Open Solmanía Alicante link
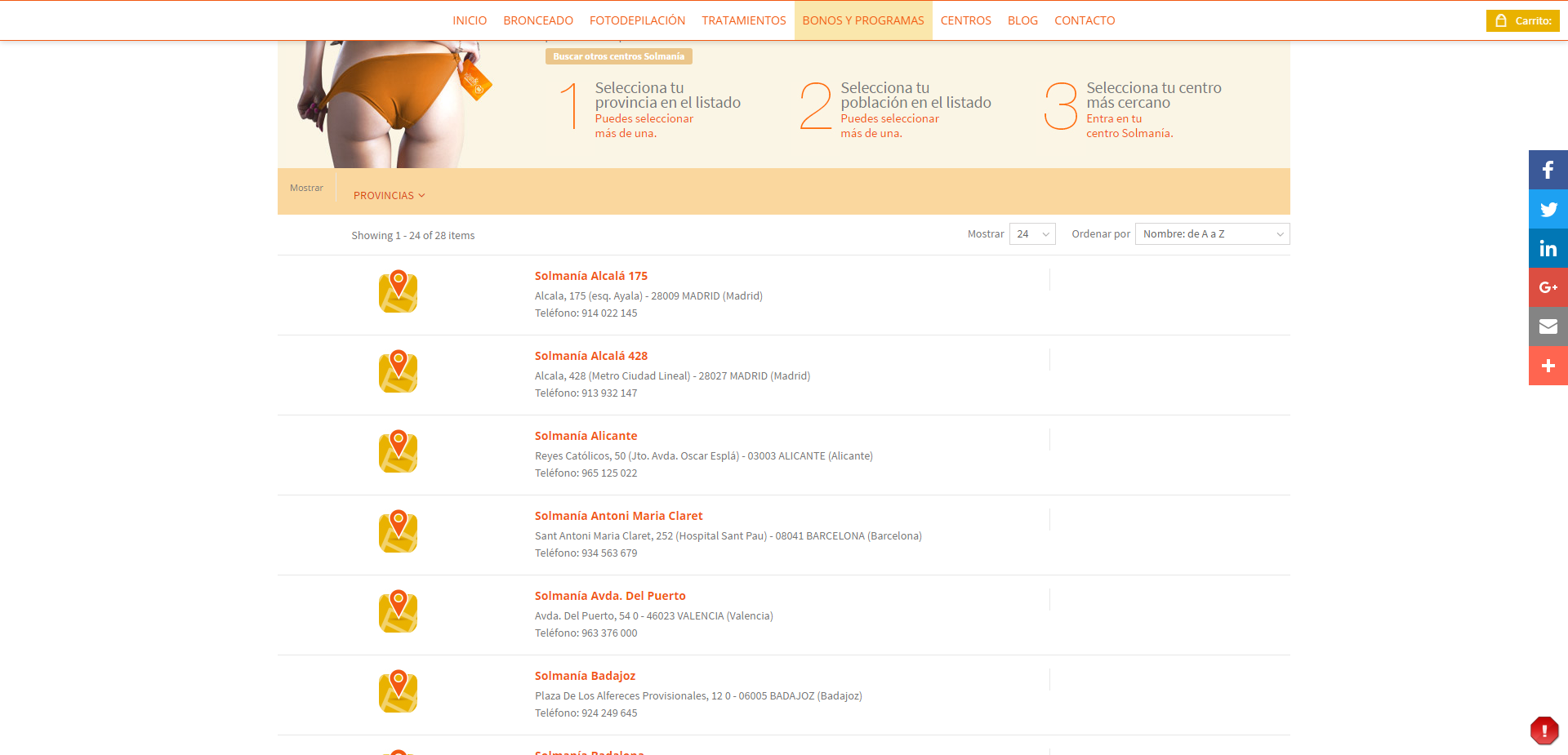1568x755 pixels. pos(586,436)
